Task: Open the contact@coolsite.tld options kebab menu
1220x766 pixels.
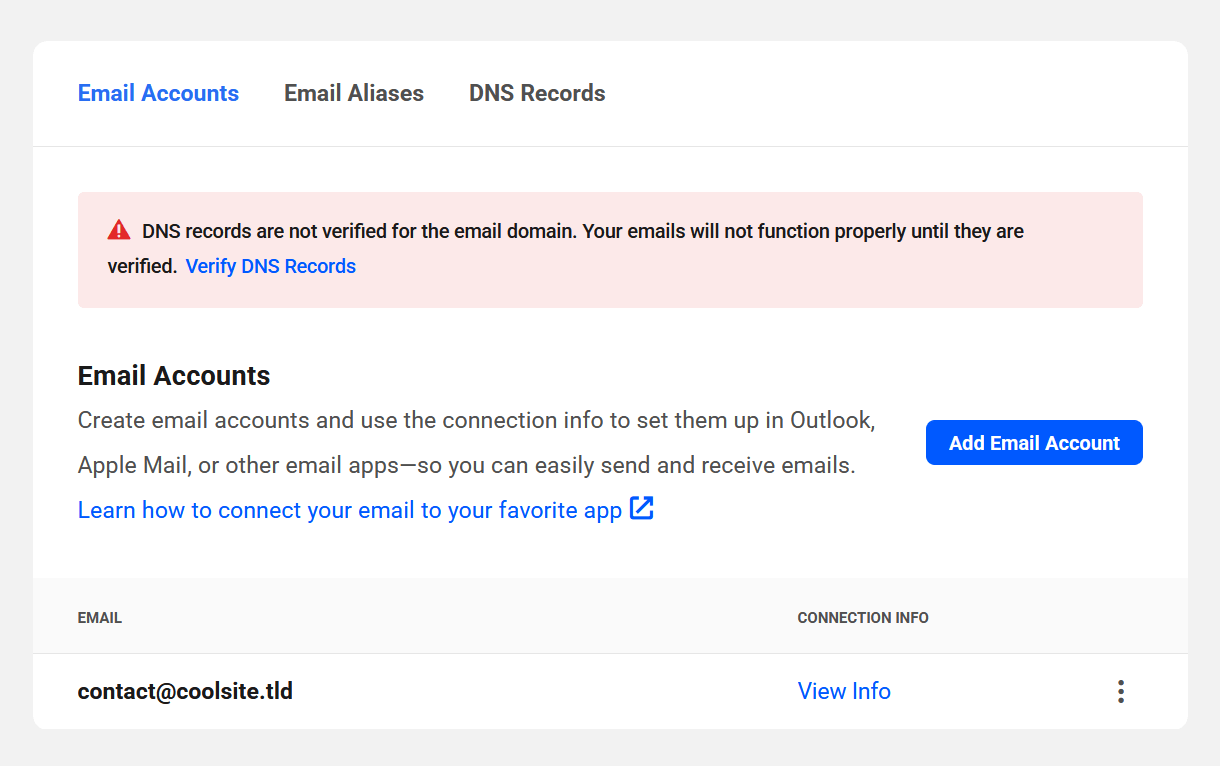Action: (1121, 692)
